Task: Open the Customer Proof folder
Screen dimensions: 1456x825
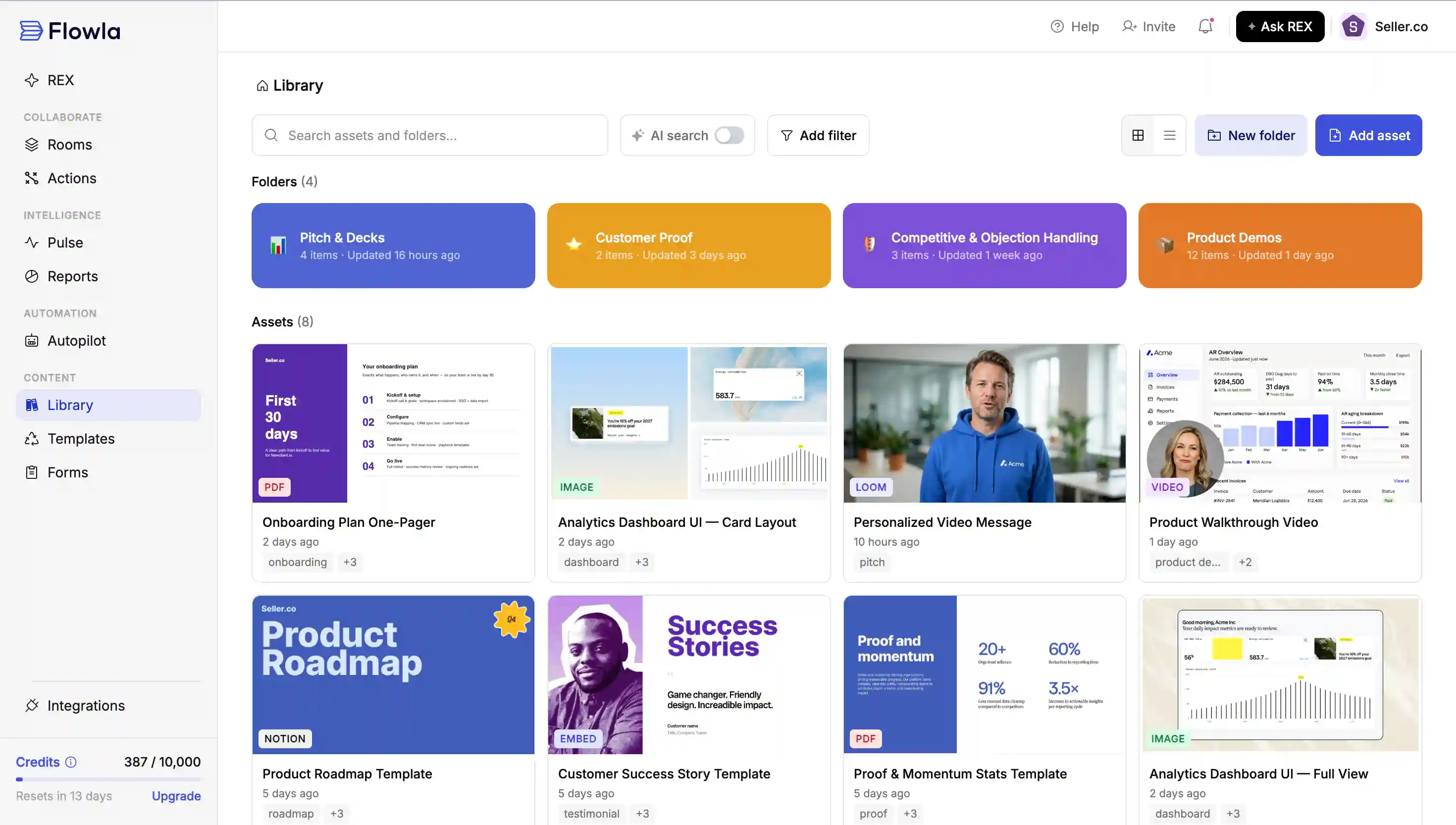Action: click(689, 245)
